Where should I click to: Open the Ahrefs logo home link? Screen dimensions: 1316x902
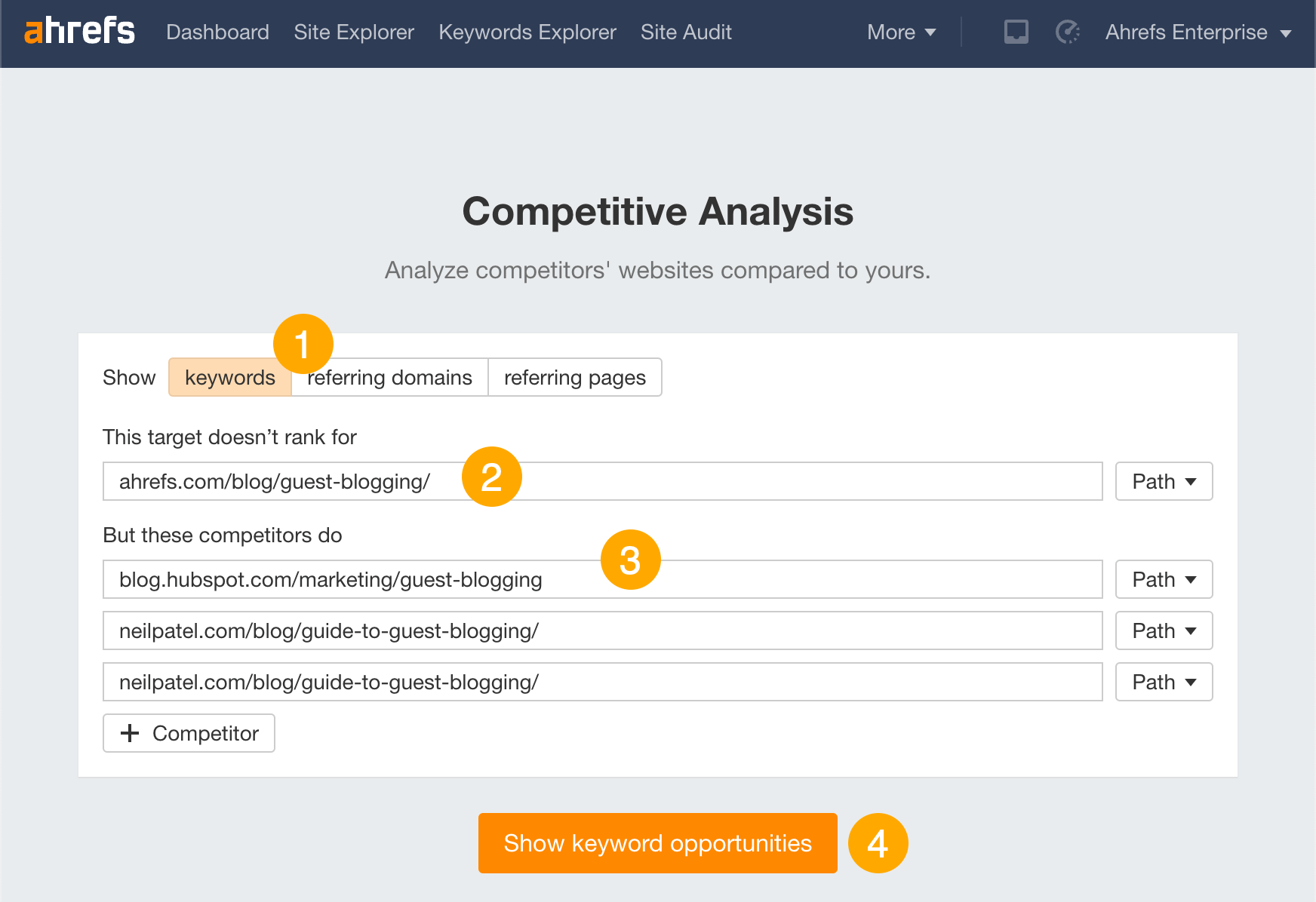point(79,32)
